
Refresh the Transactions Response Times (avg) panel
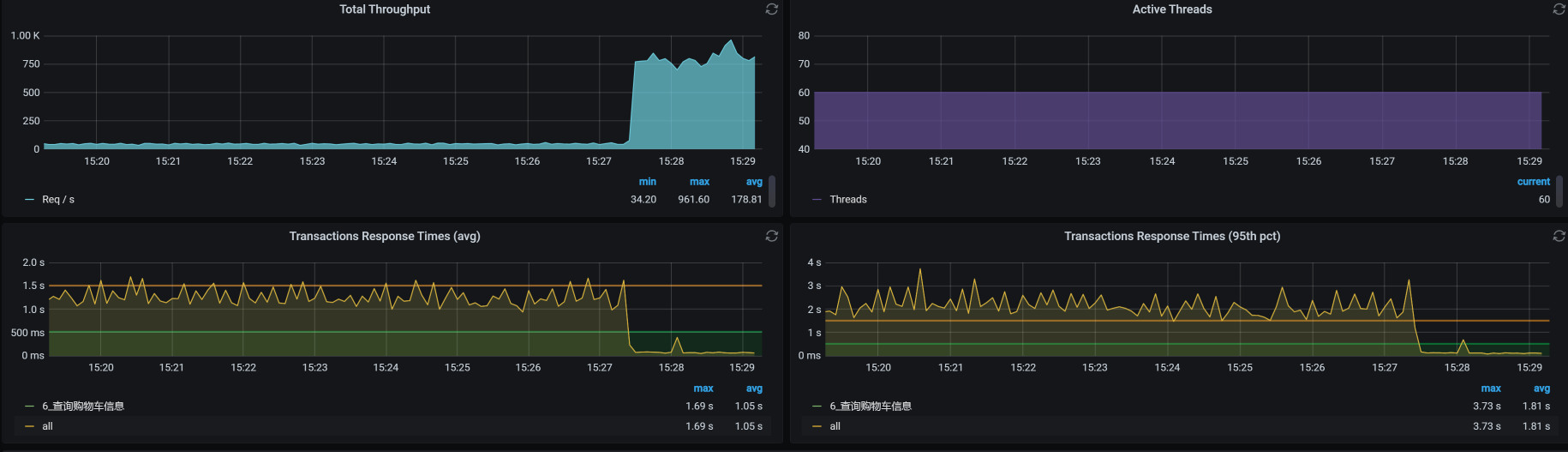[771, 236]
